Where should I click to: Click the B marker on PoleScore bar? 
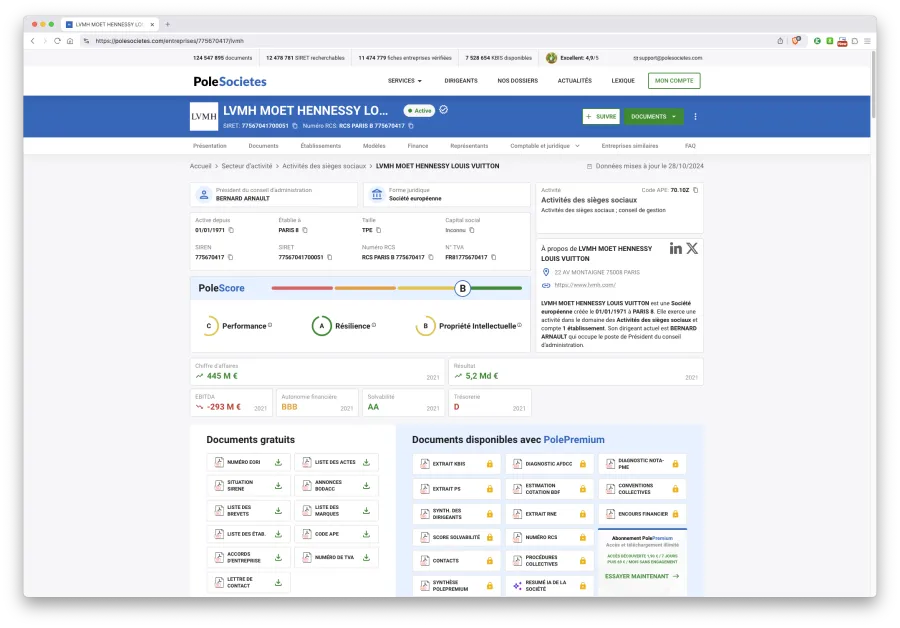[463, 288]
